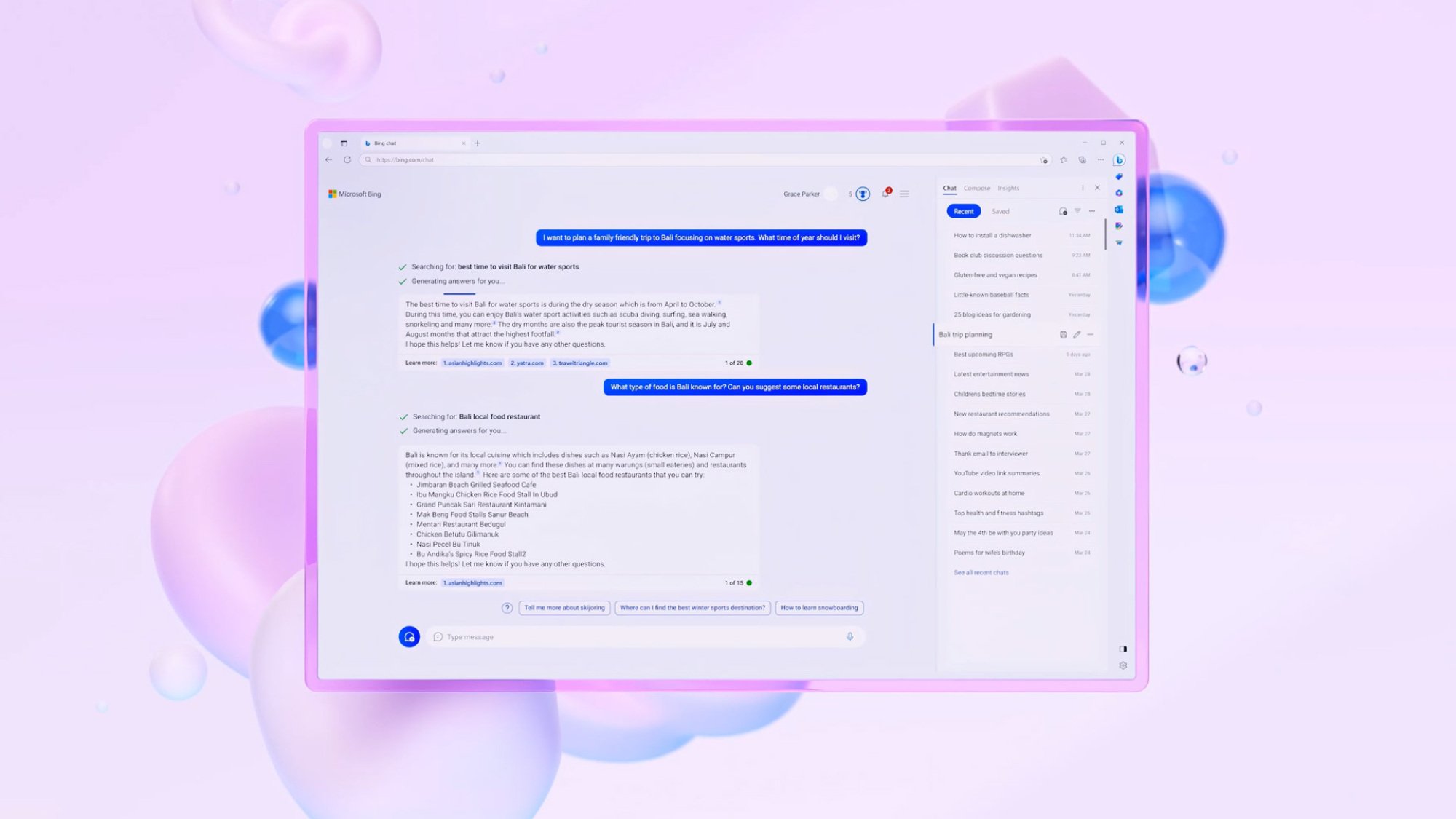Screen dimensions: 1456x819
Task: Click the New Topic icon next to chat input
Action: [x=408, y=636]
